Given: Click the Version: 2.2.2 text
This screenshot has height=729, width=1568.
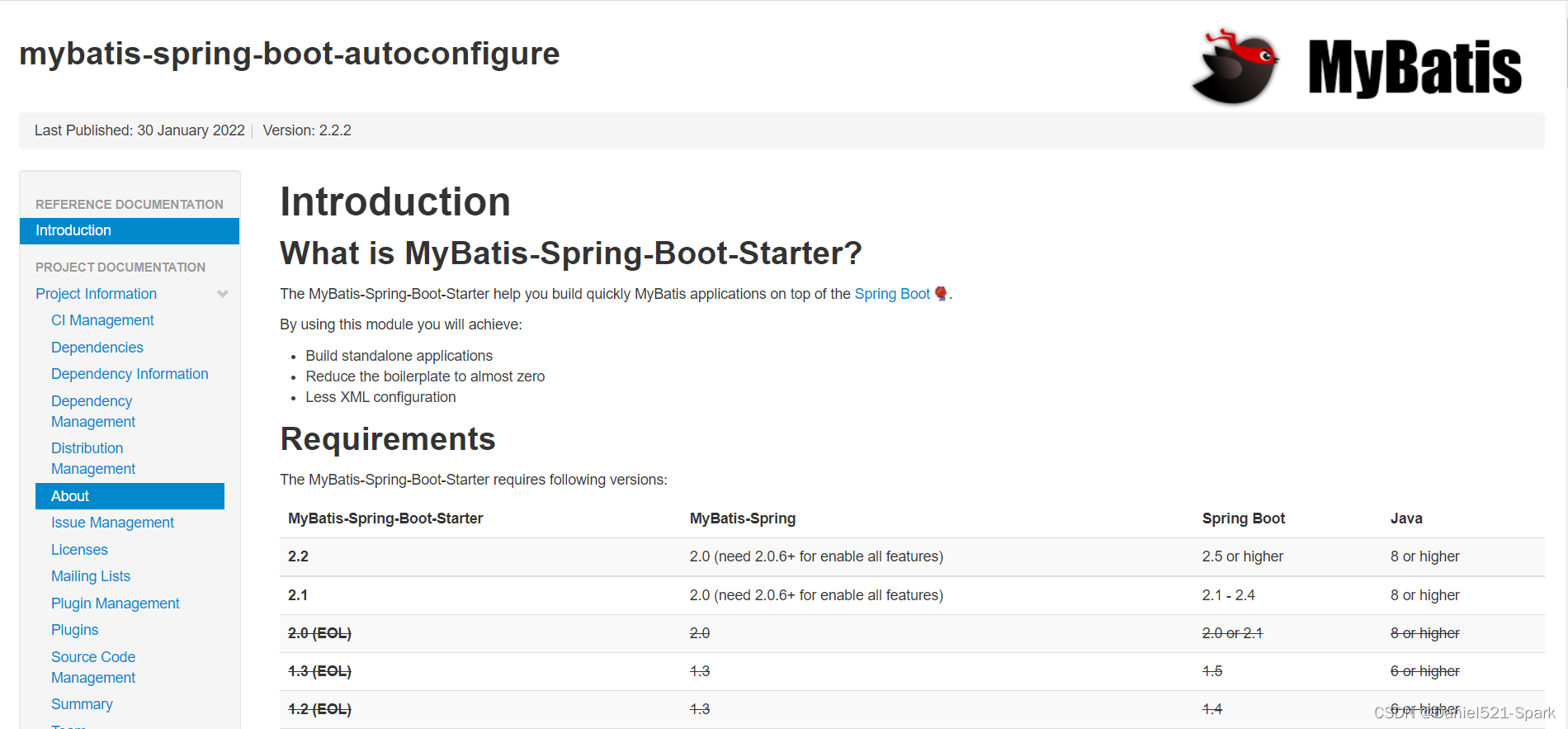Looking at the screenshot, I should tap(307, 130).
